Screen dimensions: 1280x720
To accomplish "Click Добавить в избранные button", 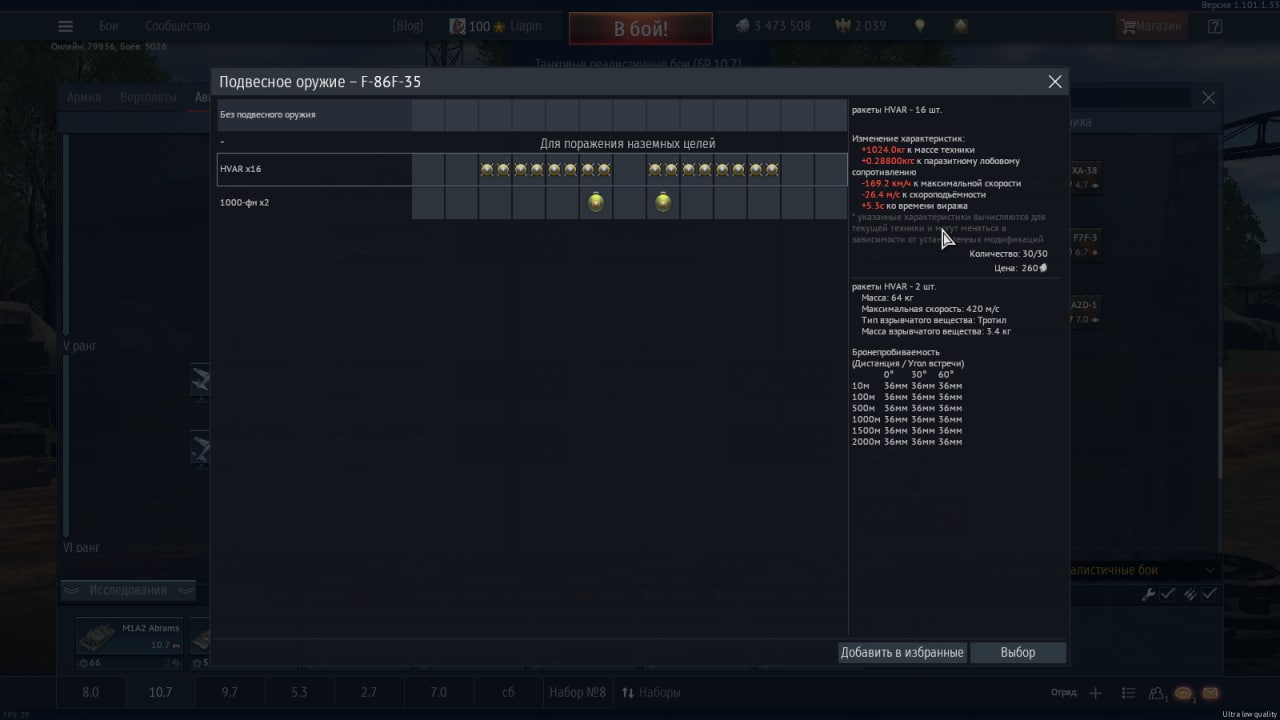I will [x=902, y=652].
